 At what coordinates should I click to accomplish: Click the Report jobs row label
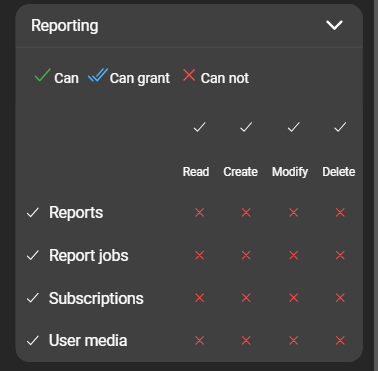[x=89, y=256]
